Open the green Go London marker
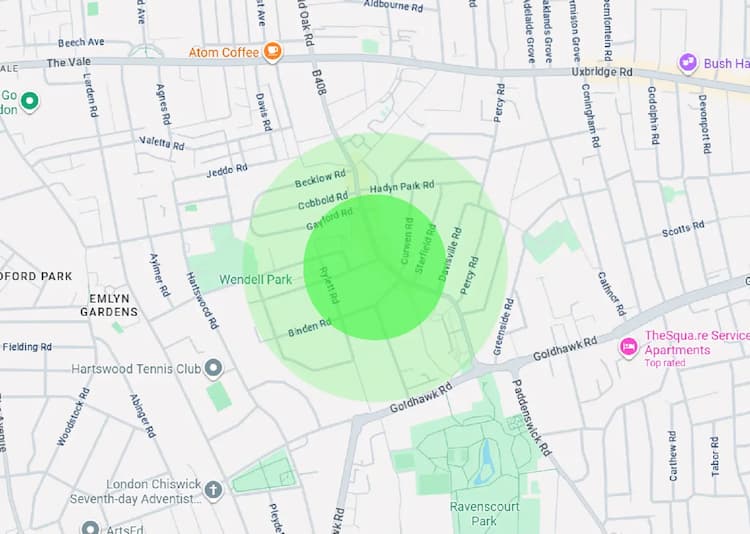Screen dimensions: 750x534 [x=30, y=101]
